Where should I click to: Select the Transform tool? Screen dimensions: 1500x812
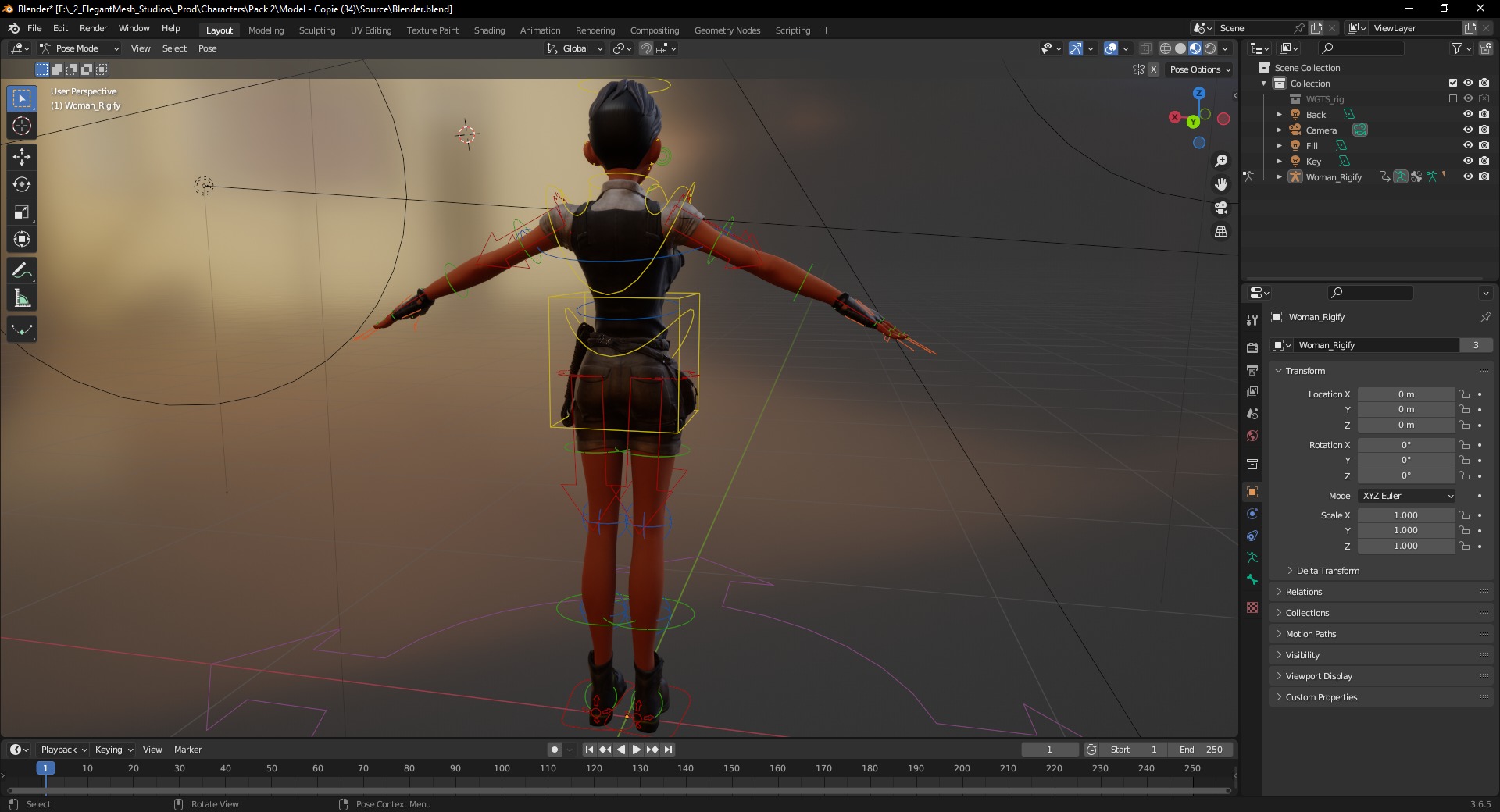22,239
